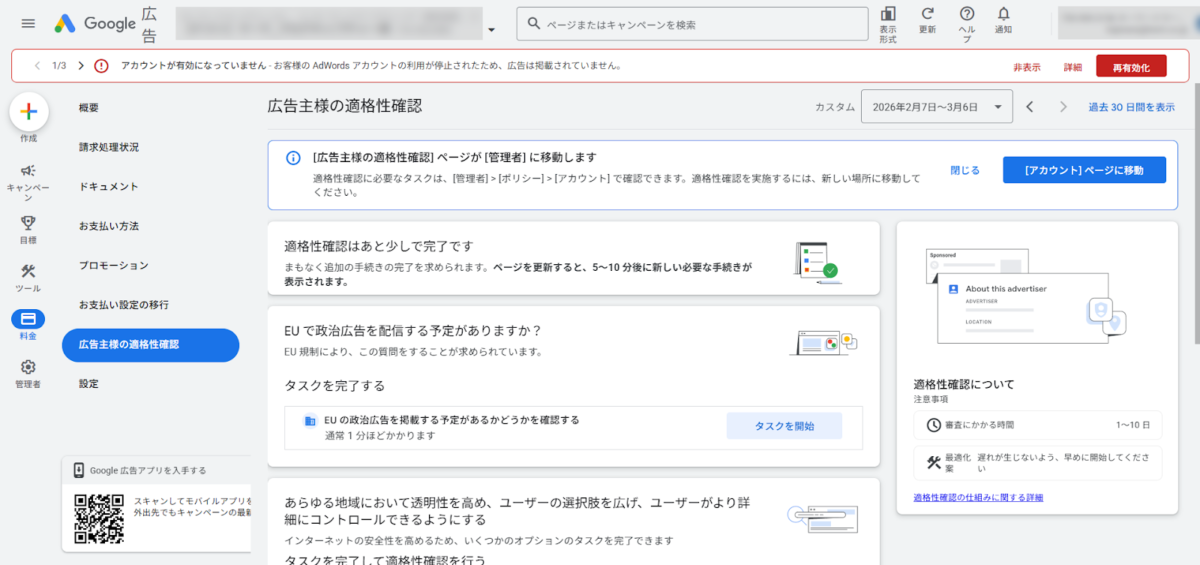Open the ツール wrench icon

28,272
